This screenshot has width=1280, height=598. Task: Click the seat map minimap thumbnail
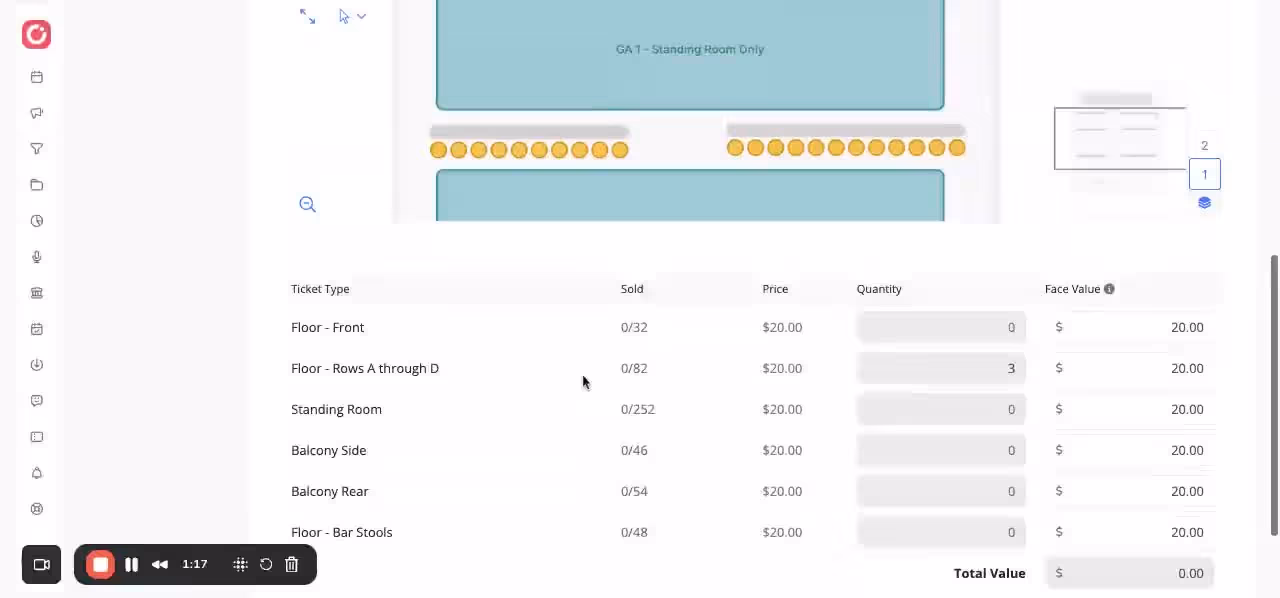click(1120, 138)
